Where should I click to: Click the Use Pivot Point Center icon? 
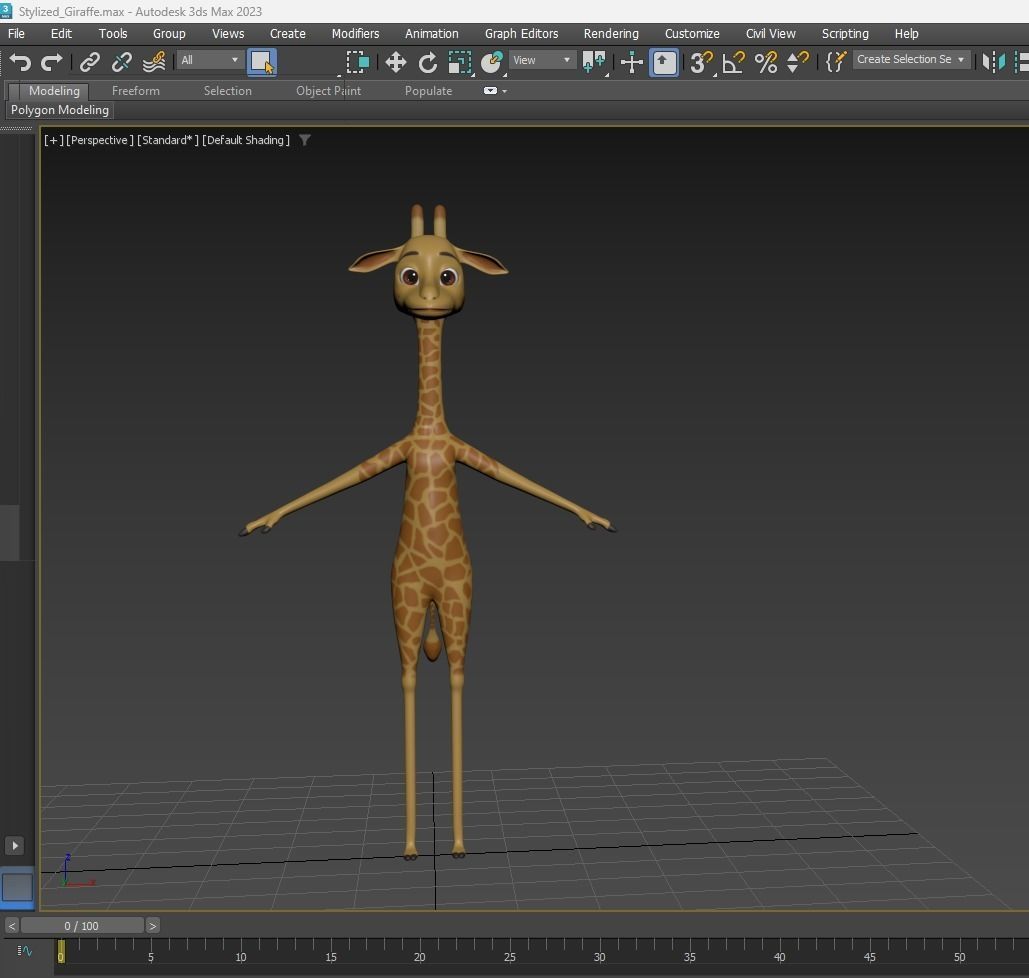(594, 62)
